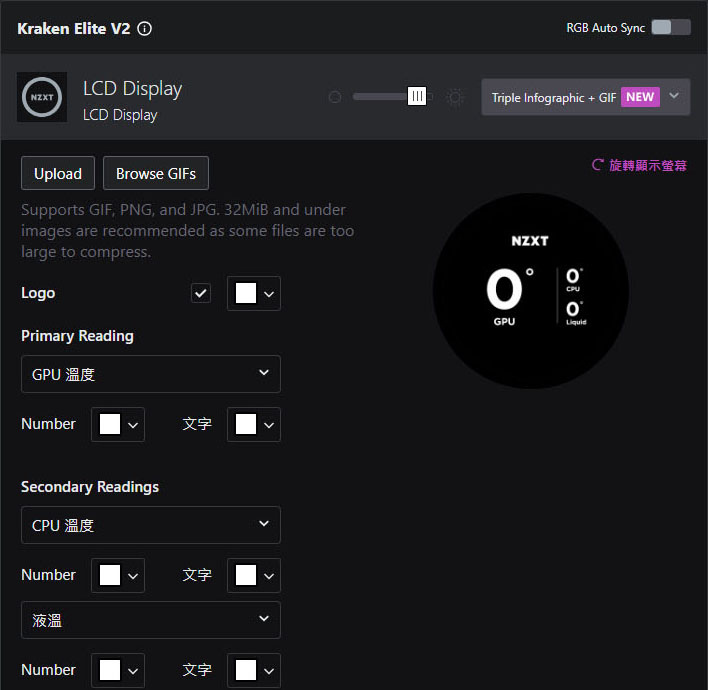Open Primary Reading Number color swatch
The image size is (708, 690).
(x=118, y=424)
